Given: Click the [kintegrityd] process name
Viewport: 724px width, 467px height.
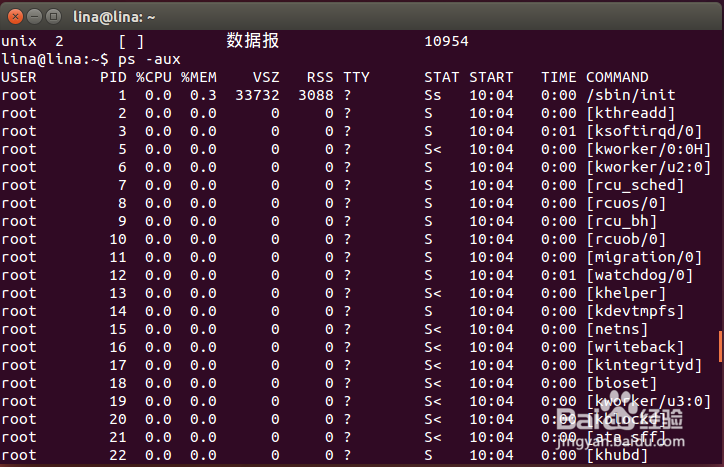Looking at the screenshot, I should [644, 365].
